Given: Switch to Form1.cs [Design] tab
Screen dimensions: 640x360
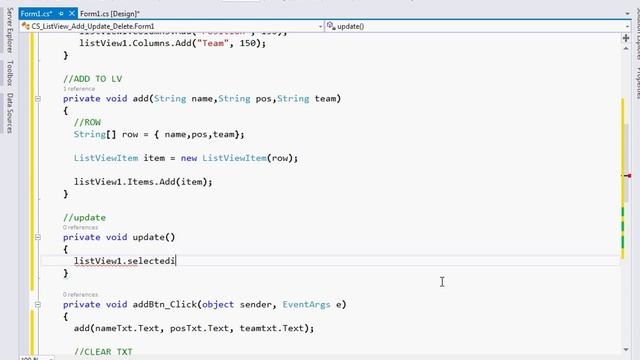Looking at the screenshot, I should 109,13.
